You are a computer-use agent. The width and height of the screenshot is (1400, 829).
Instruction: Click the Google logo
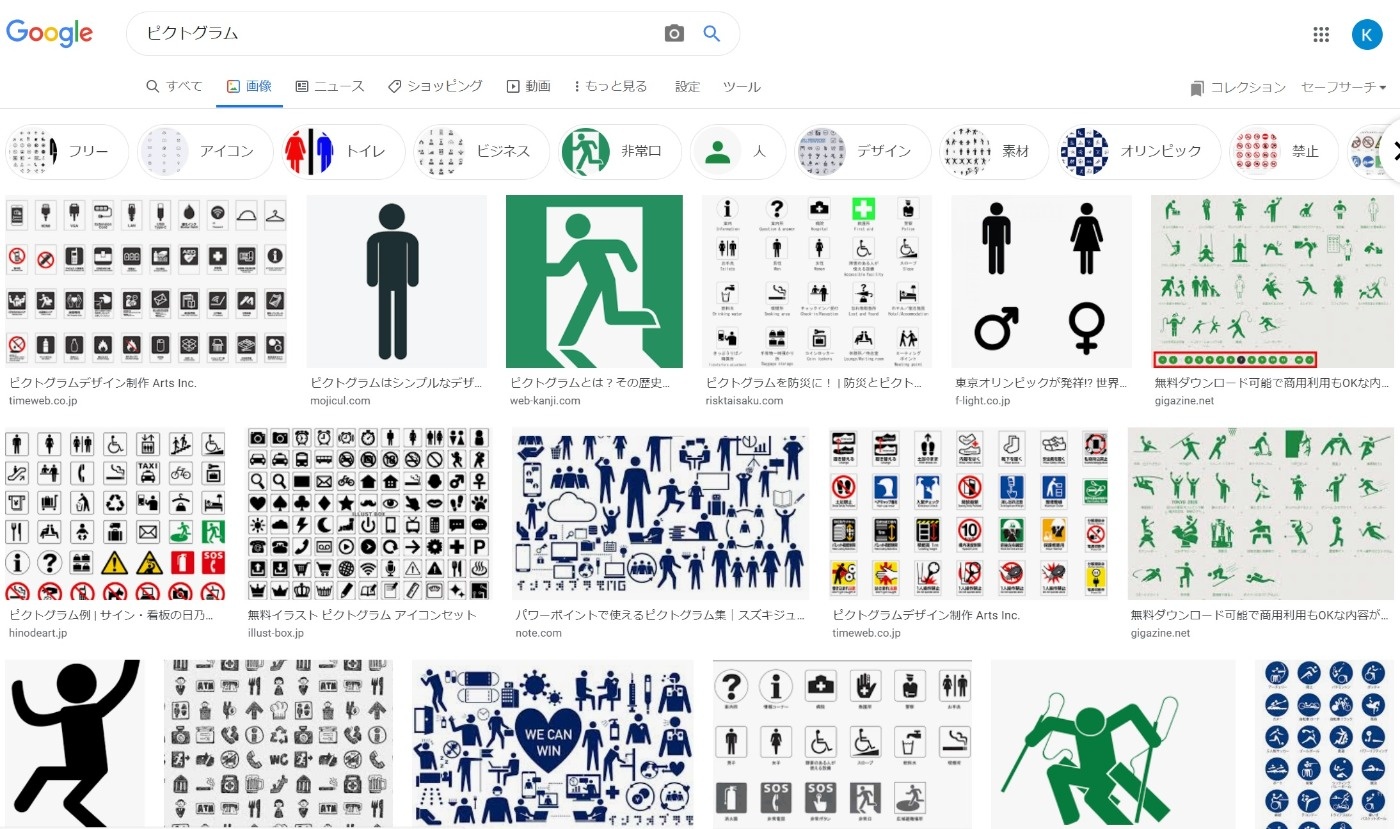pyautogui.click(x=49, y=33)
